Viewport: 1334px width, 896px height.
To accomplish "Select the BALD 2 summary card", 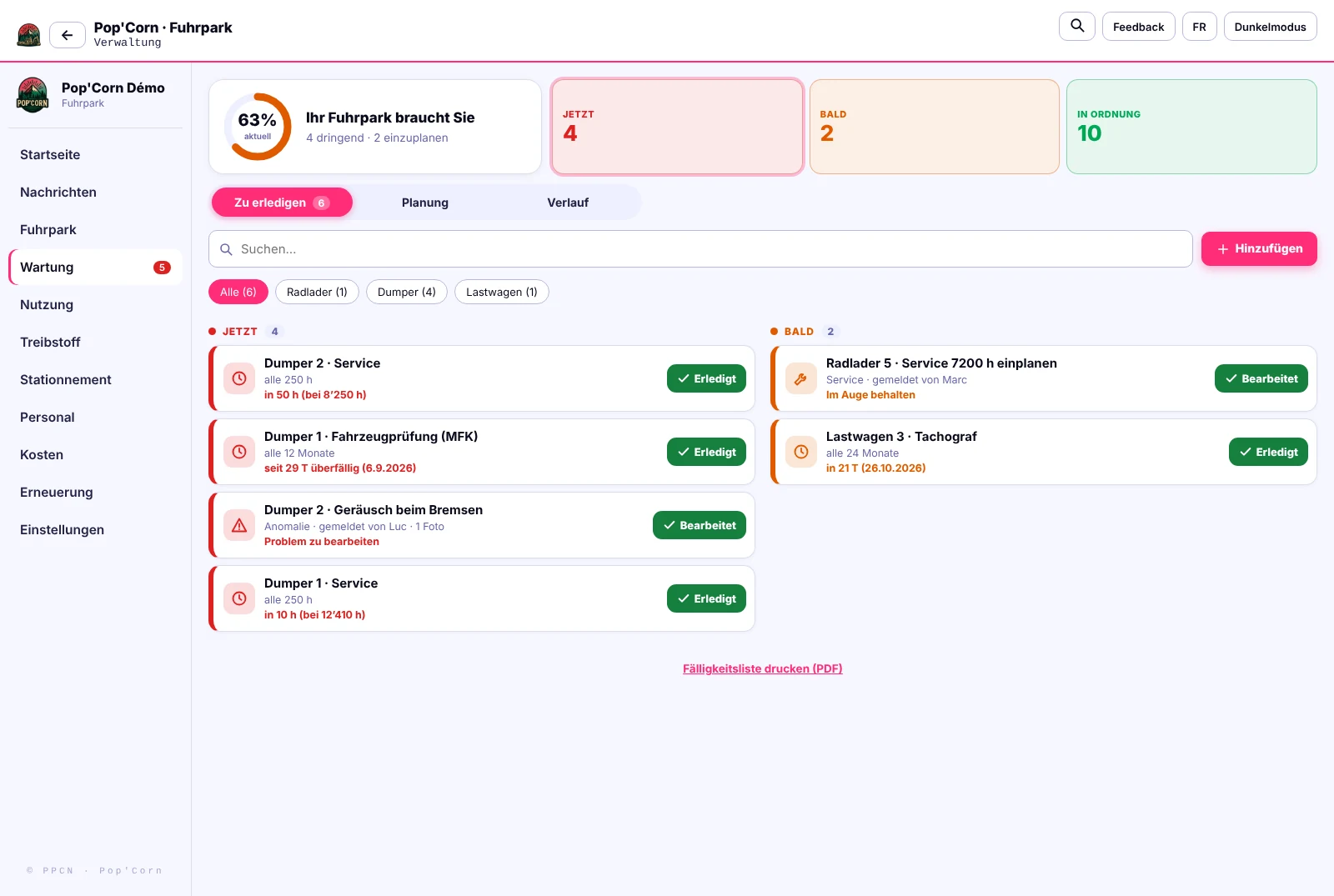I will pos(935,127).
